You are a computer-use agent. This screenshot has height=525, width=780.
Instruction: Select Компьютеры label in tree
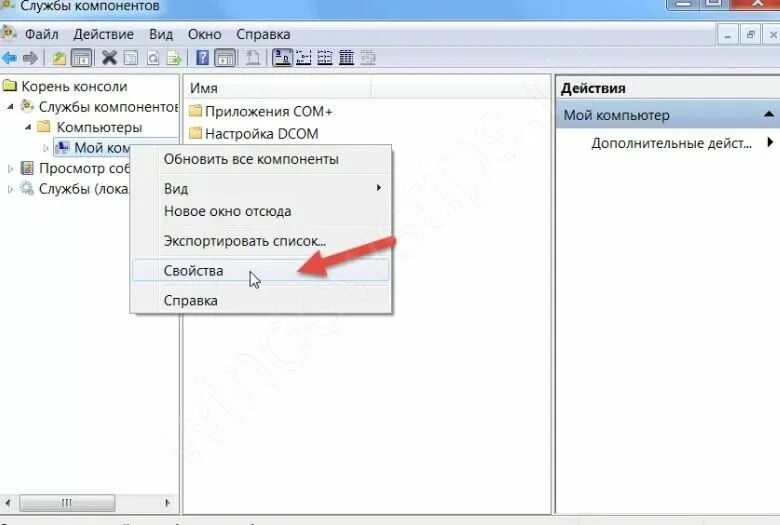coord(99,127)
